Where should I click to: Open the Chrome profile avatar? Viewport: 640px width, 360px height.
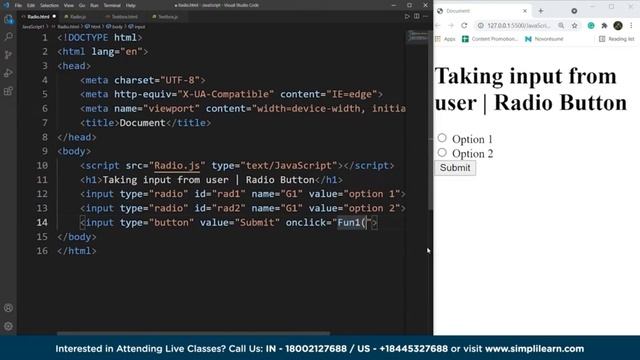click(x=618, y=25)
